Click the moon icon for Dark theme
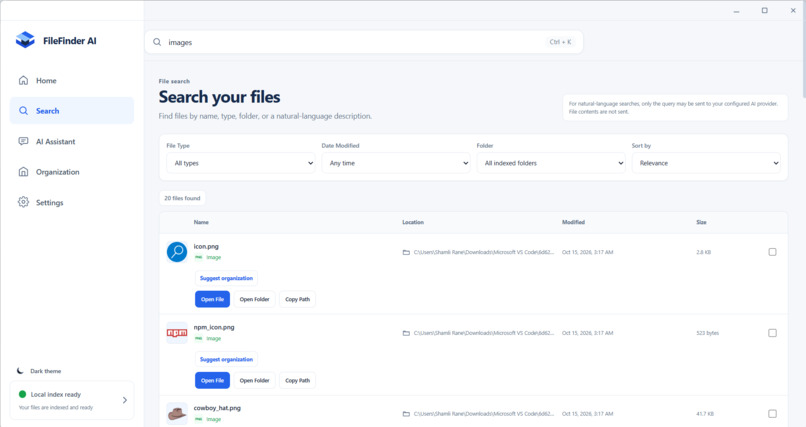806x427 pixels. [20, 370]
